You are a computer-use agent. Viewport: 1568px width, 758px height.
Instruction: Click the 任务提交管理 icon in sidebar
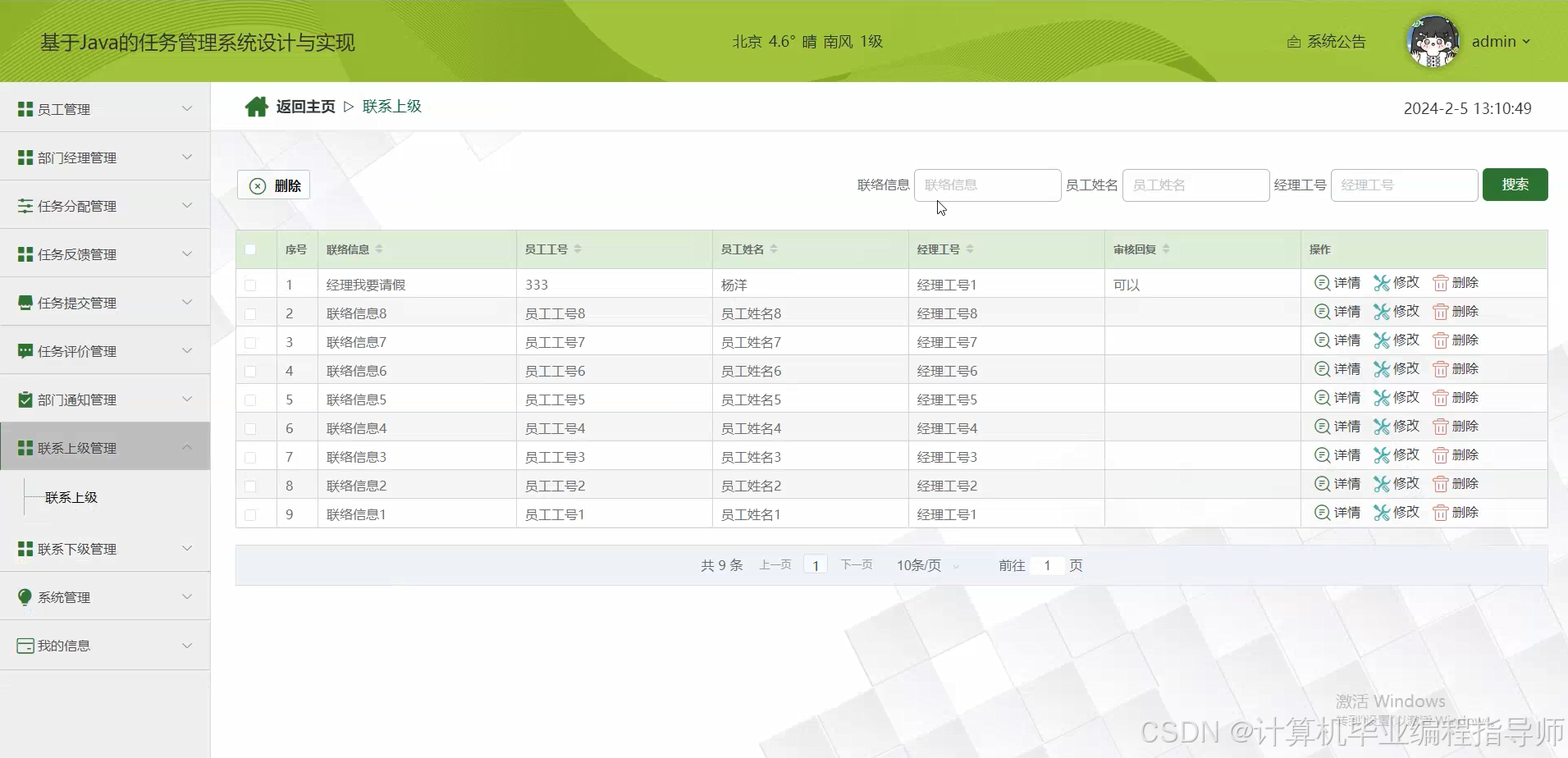25,303
